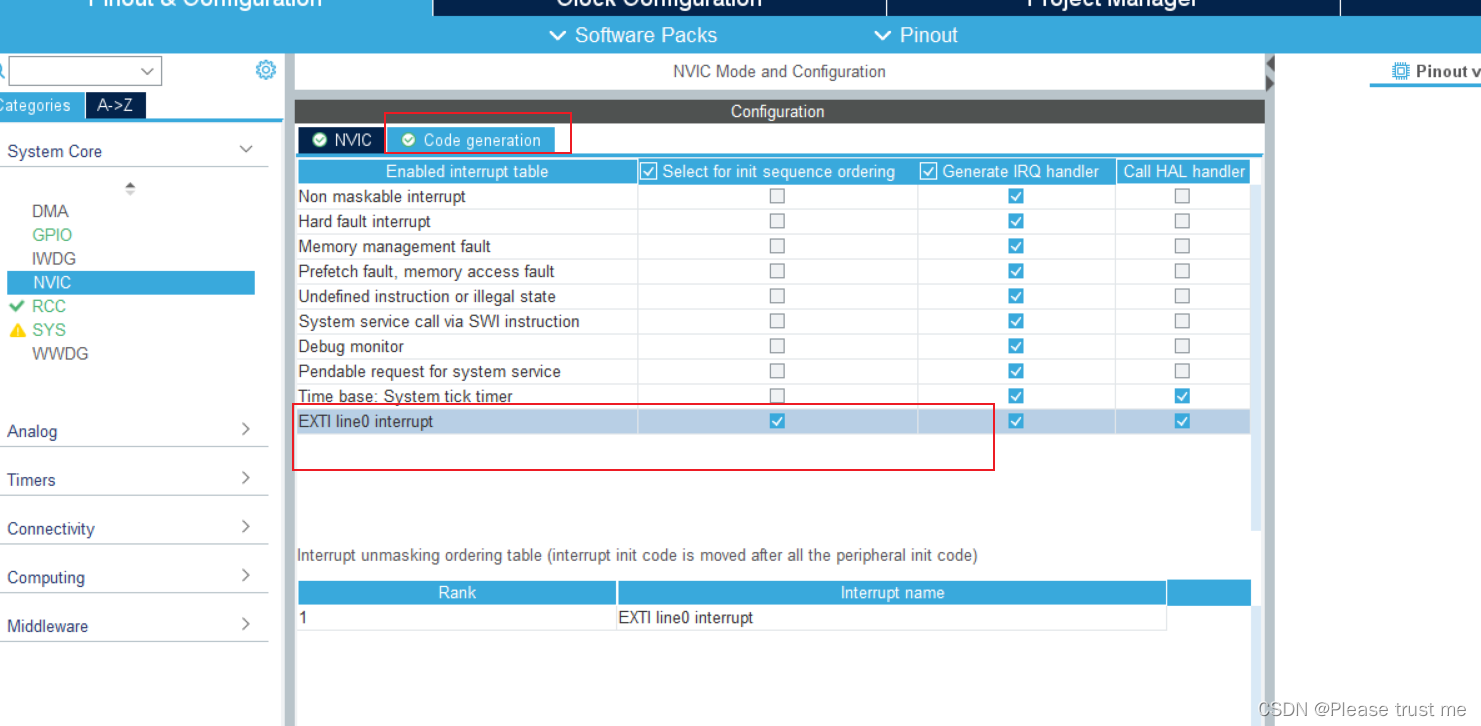Screen dimensions: 1481x726
Task: Click the yellow warning icon beside SYS
Action: (x=17, y=330)
